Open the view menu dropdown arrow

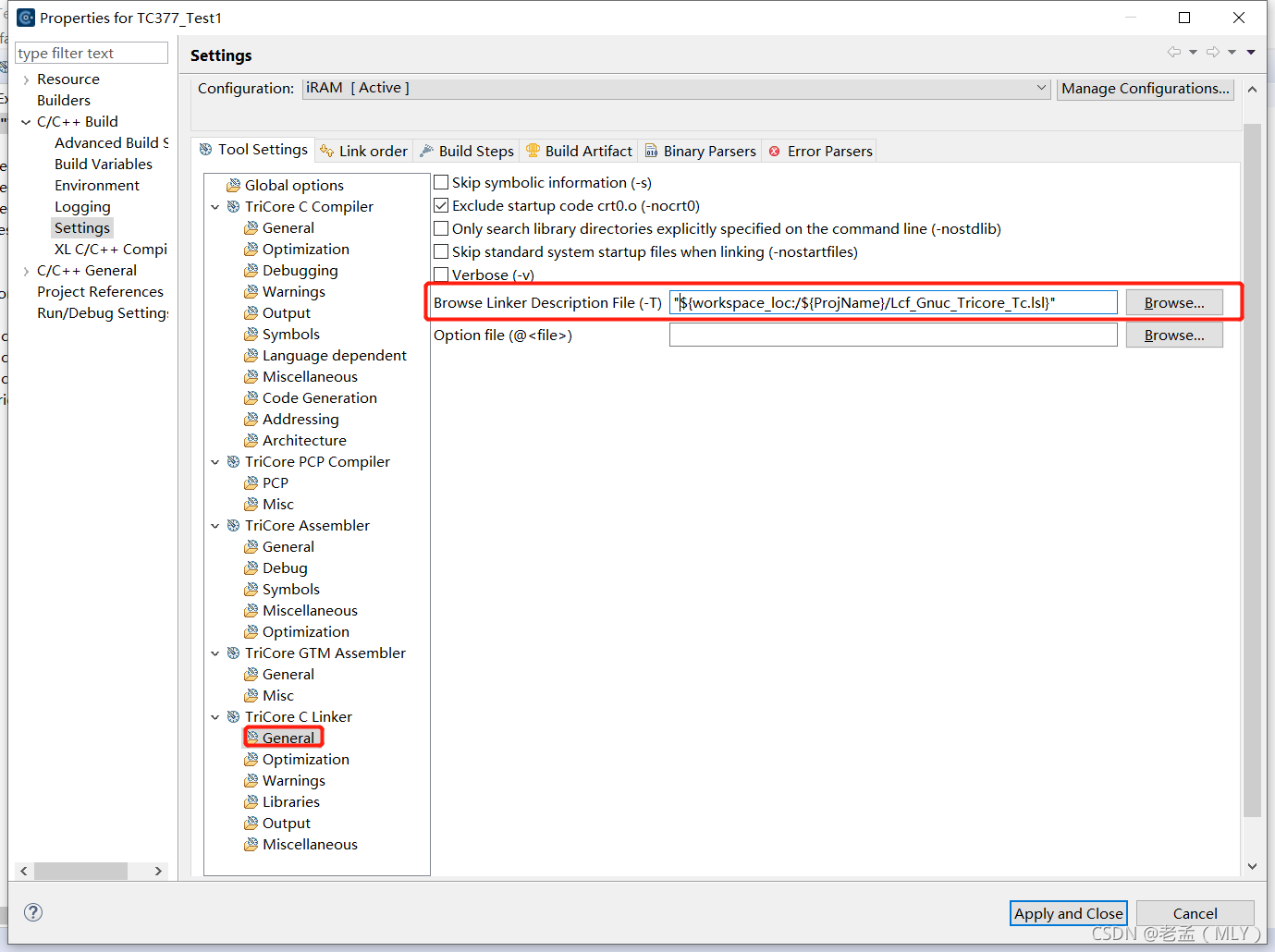pyautogui.click(x=1251, y=52)
